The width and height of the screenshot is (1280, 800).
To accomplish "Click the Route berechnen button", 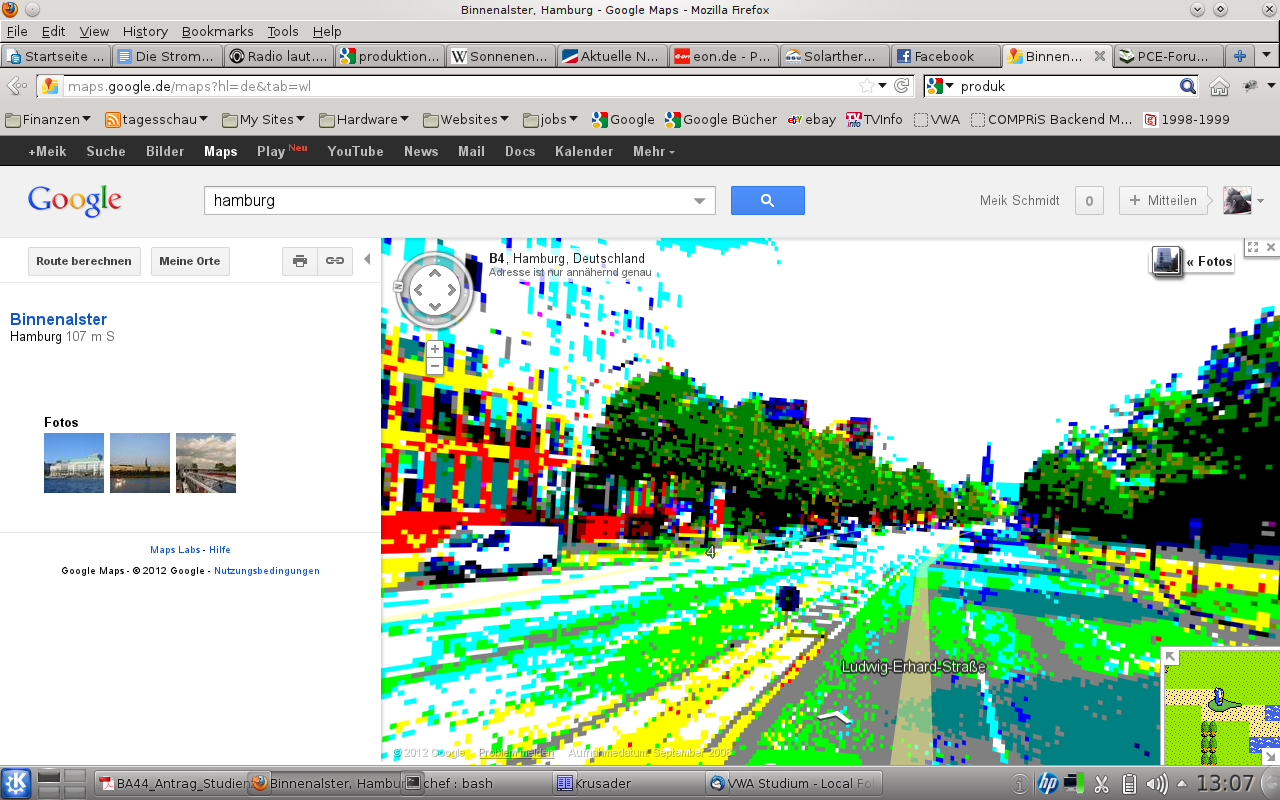I will [84, 261].
